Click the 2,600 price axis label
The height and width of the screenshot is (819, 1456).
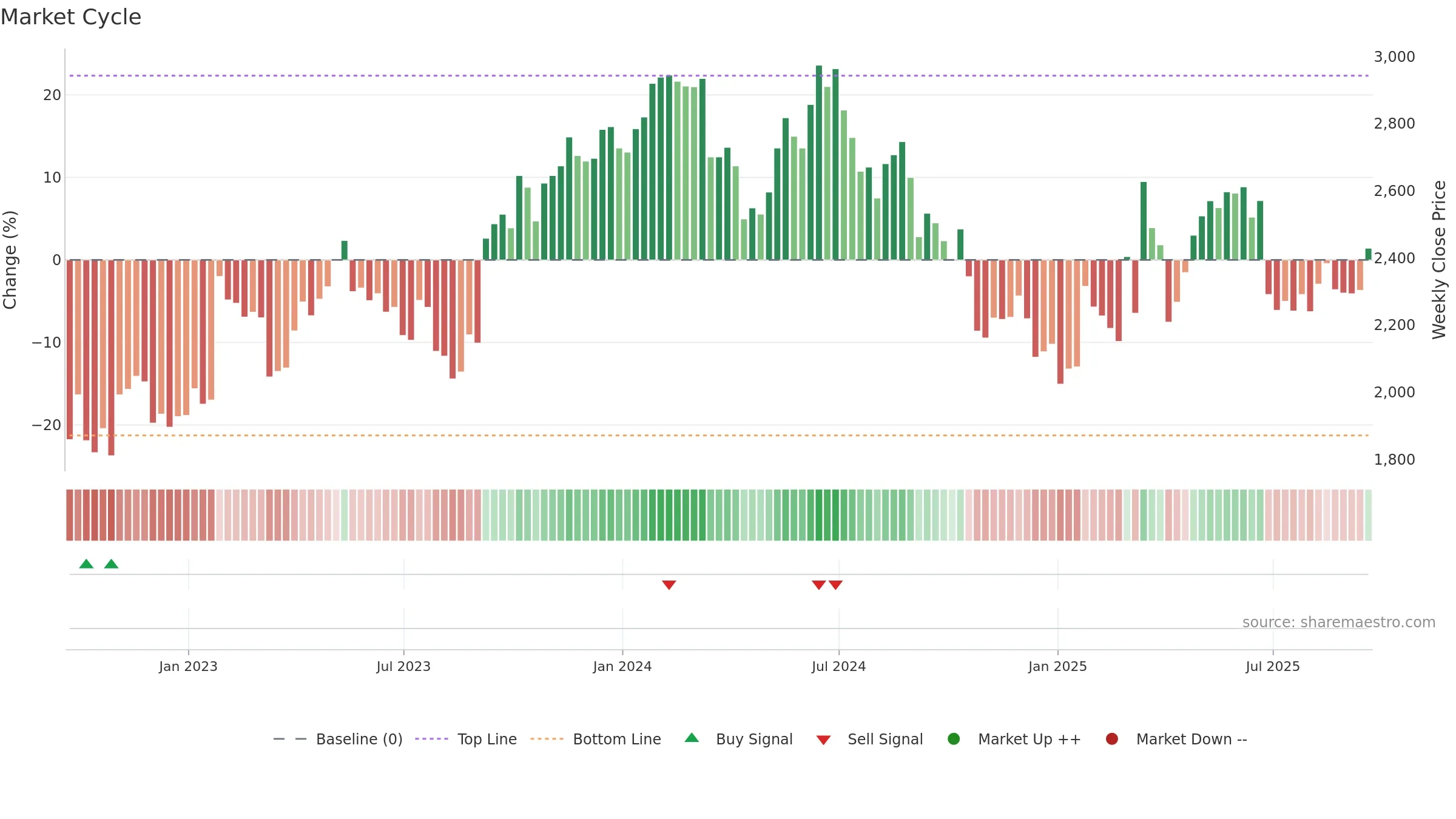point(1394,191)
